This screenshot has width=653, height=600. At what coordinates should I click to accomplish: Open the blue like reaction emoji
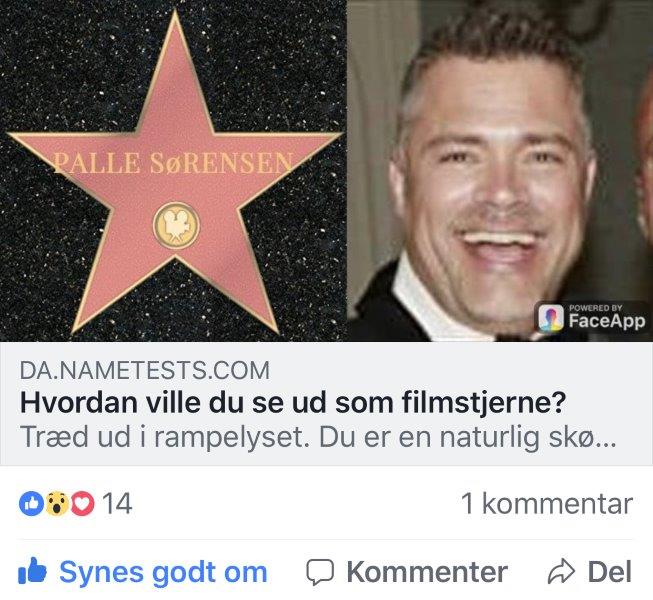click(31, 503)
